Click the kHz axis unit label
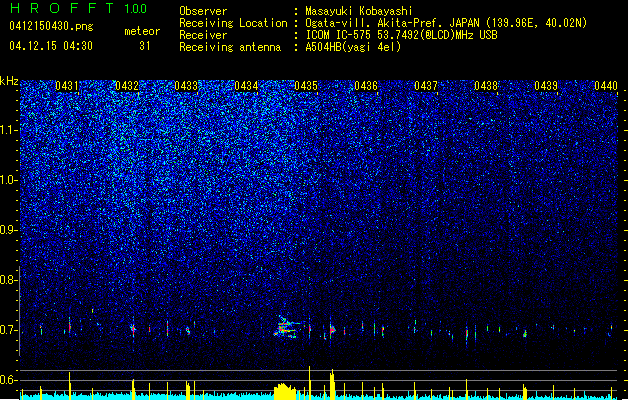The image size is (629, 400). (x=9, y=81)
